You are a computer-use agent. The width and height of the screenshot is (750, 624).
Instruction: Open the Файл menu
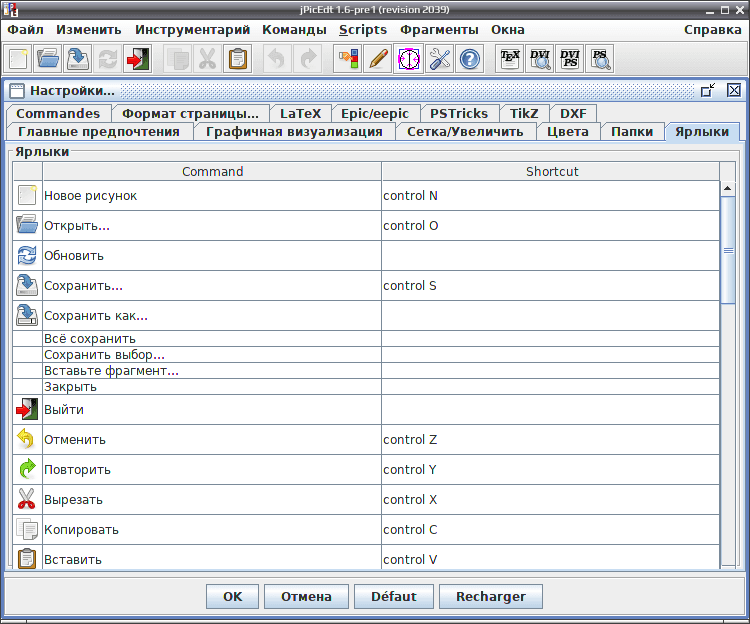[x=25, y=30]
